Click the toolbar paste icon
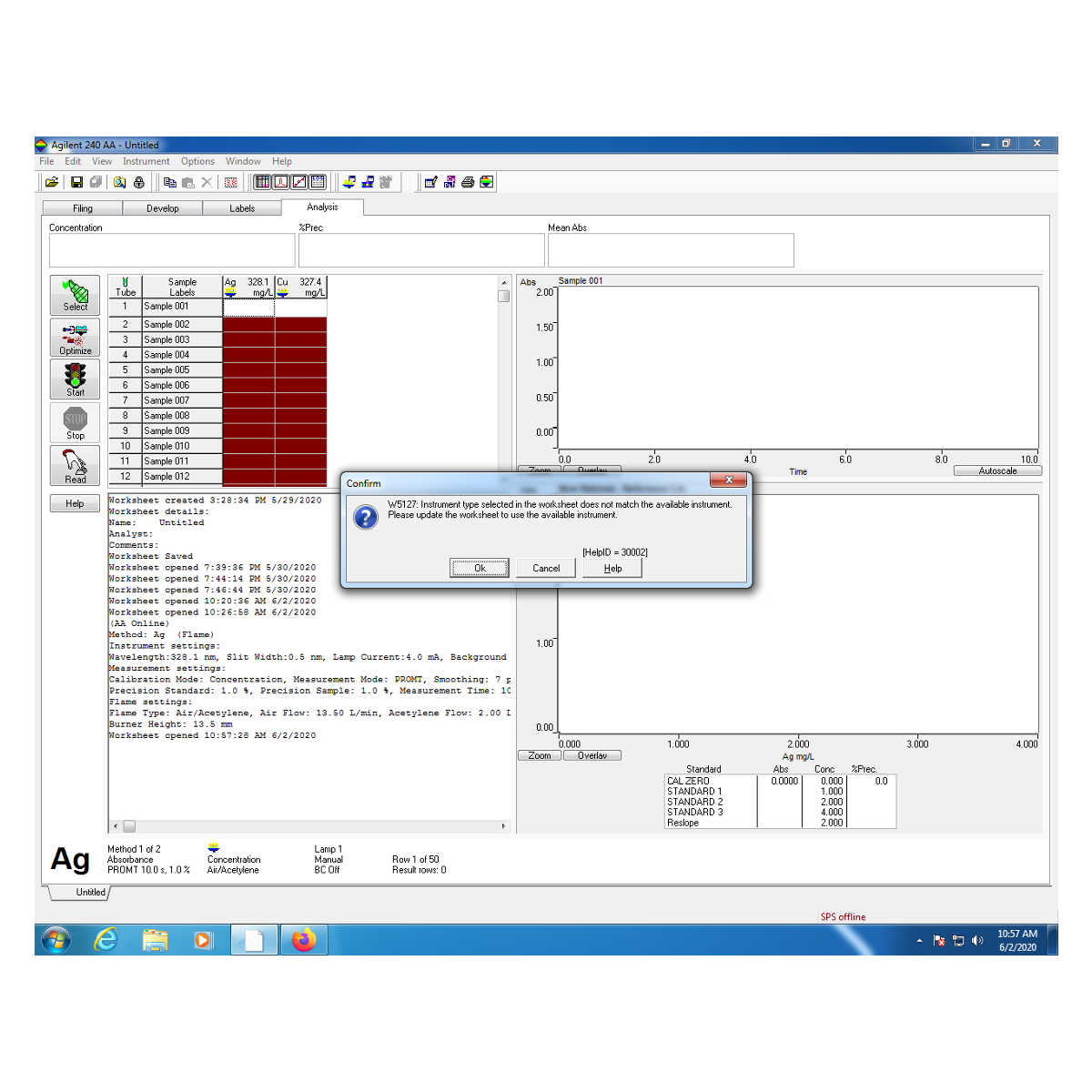1092x1092 pixels. pos(188,182)
